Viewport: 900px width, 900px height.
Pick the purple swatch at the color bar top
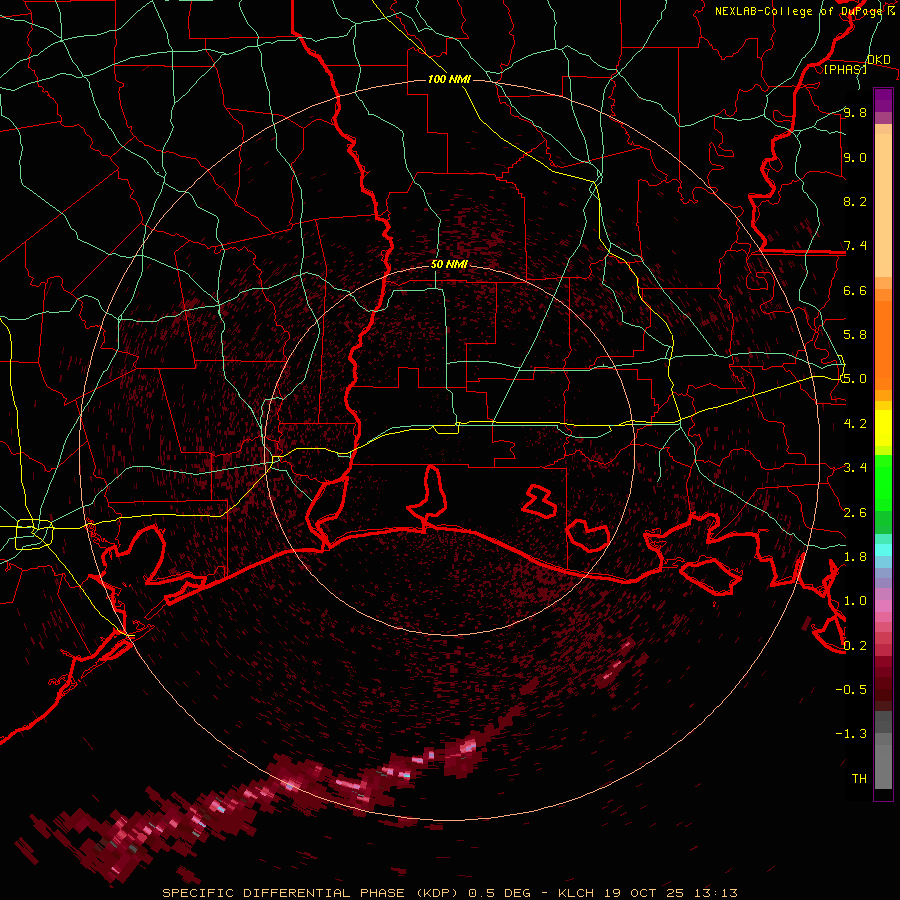883,100
